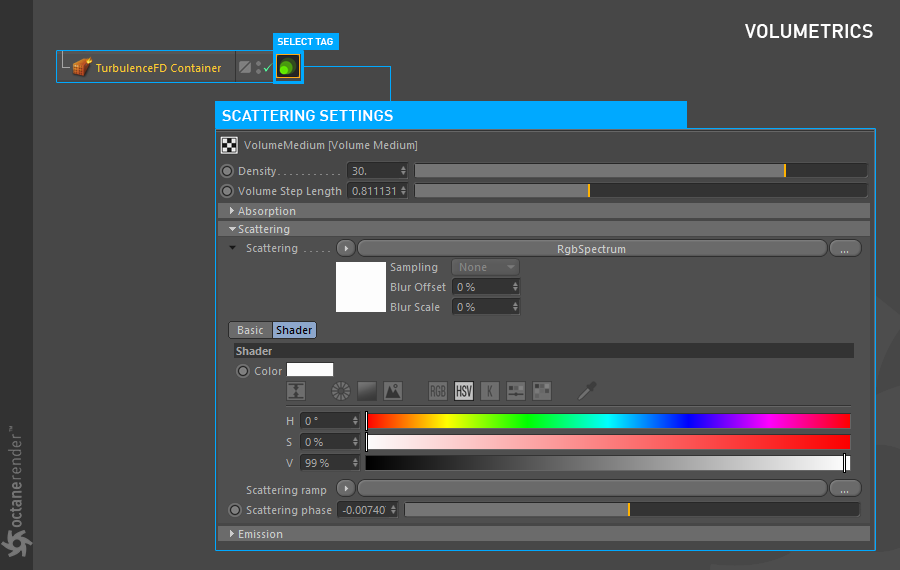Click the white RgbSpectrum preview thumbnail
This screenshot has width=900, height=570.
[x=360, y=287]
